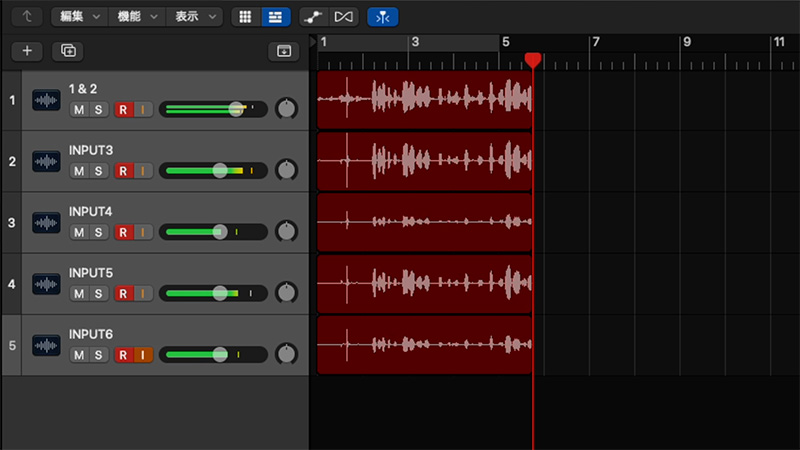This screenshot has width=800, height=450.
Task: Click the import tray button above tracks
Action: (284, 51)
